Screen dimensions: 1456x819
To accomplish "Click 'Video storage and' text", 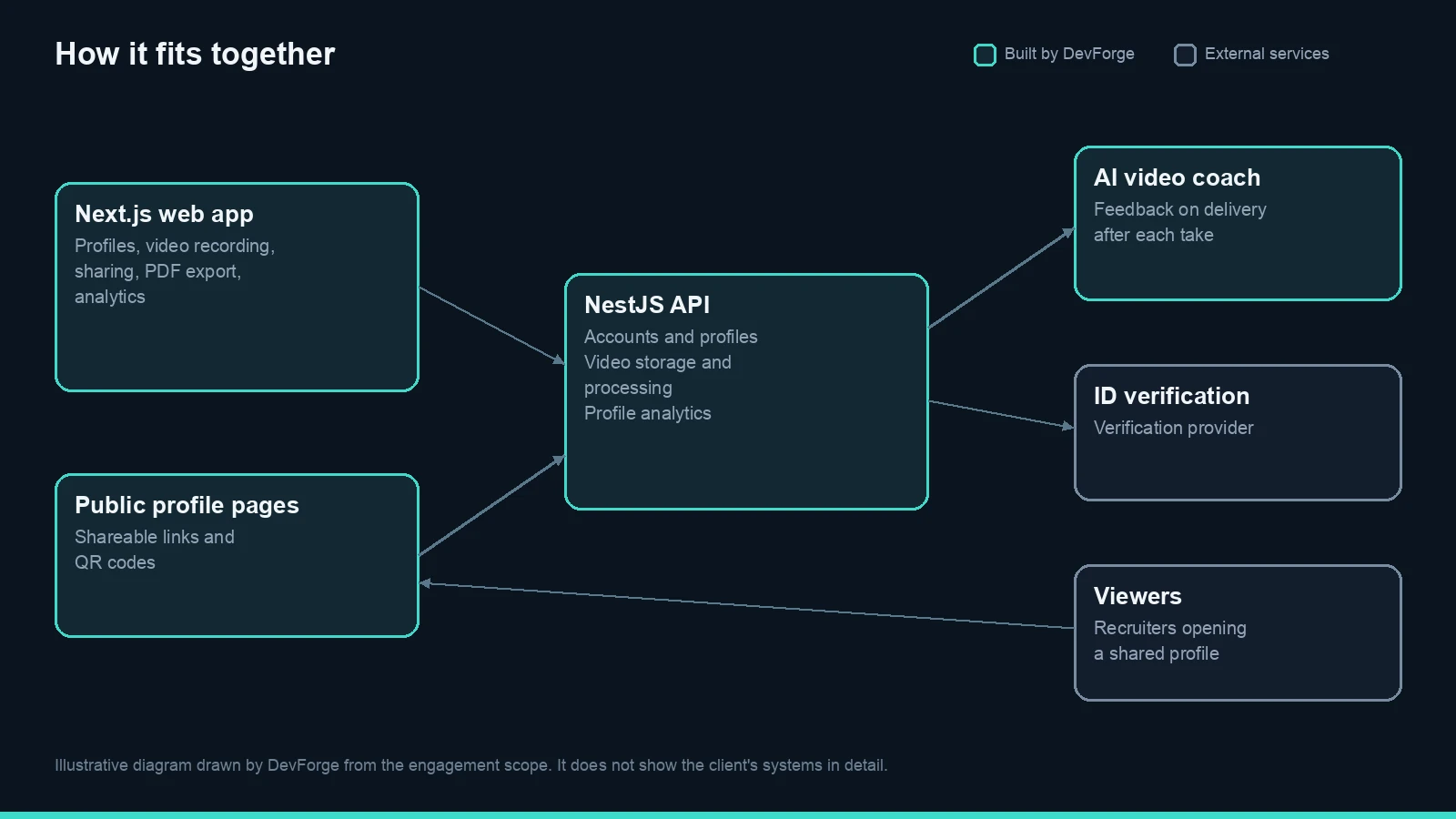I will (658, 362).
